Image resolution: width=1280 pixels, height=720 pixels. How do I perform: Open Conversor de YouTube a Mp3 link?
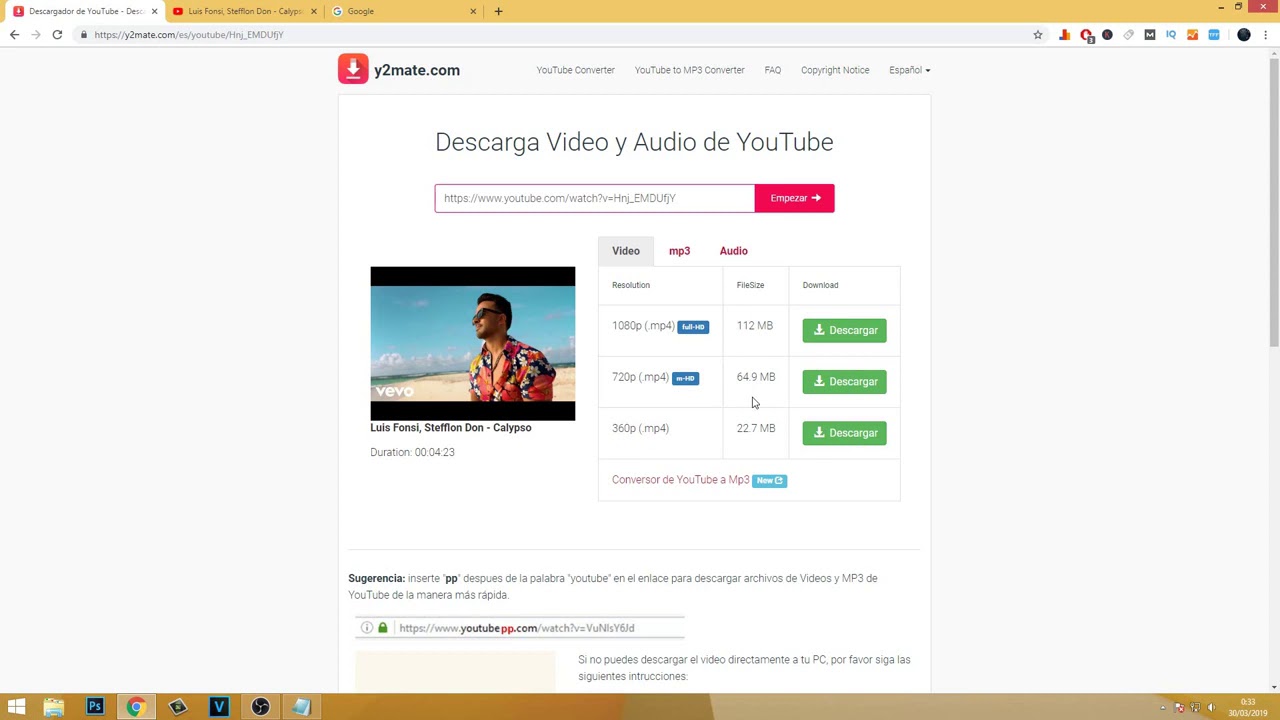click(680, 480)
